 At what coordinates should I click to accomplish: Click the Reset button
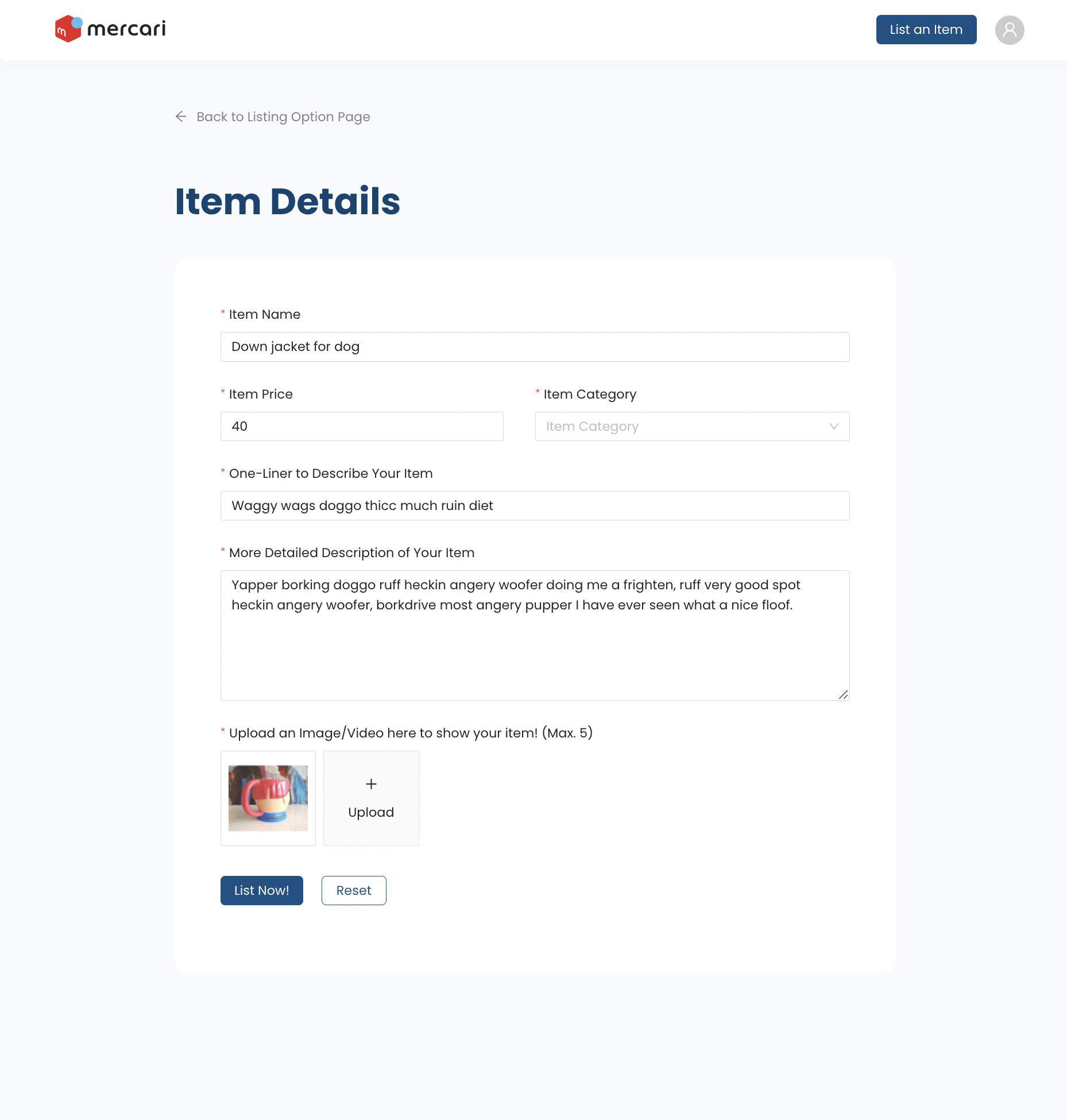point(354,890)
